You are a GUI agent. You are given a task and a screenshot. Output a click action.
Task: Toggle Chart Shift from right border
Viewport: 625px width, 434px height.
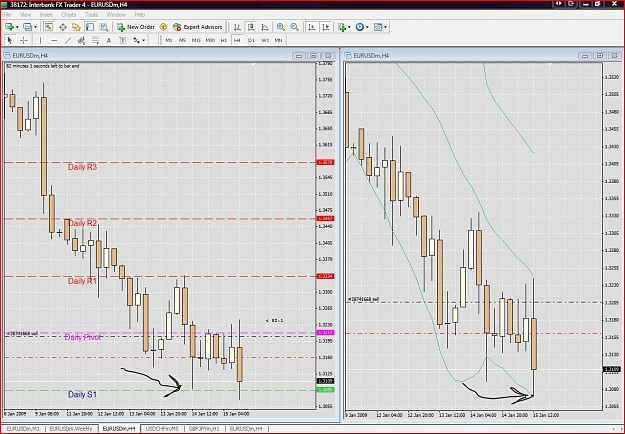326,27
